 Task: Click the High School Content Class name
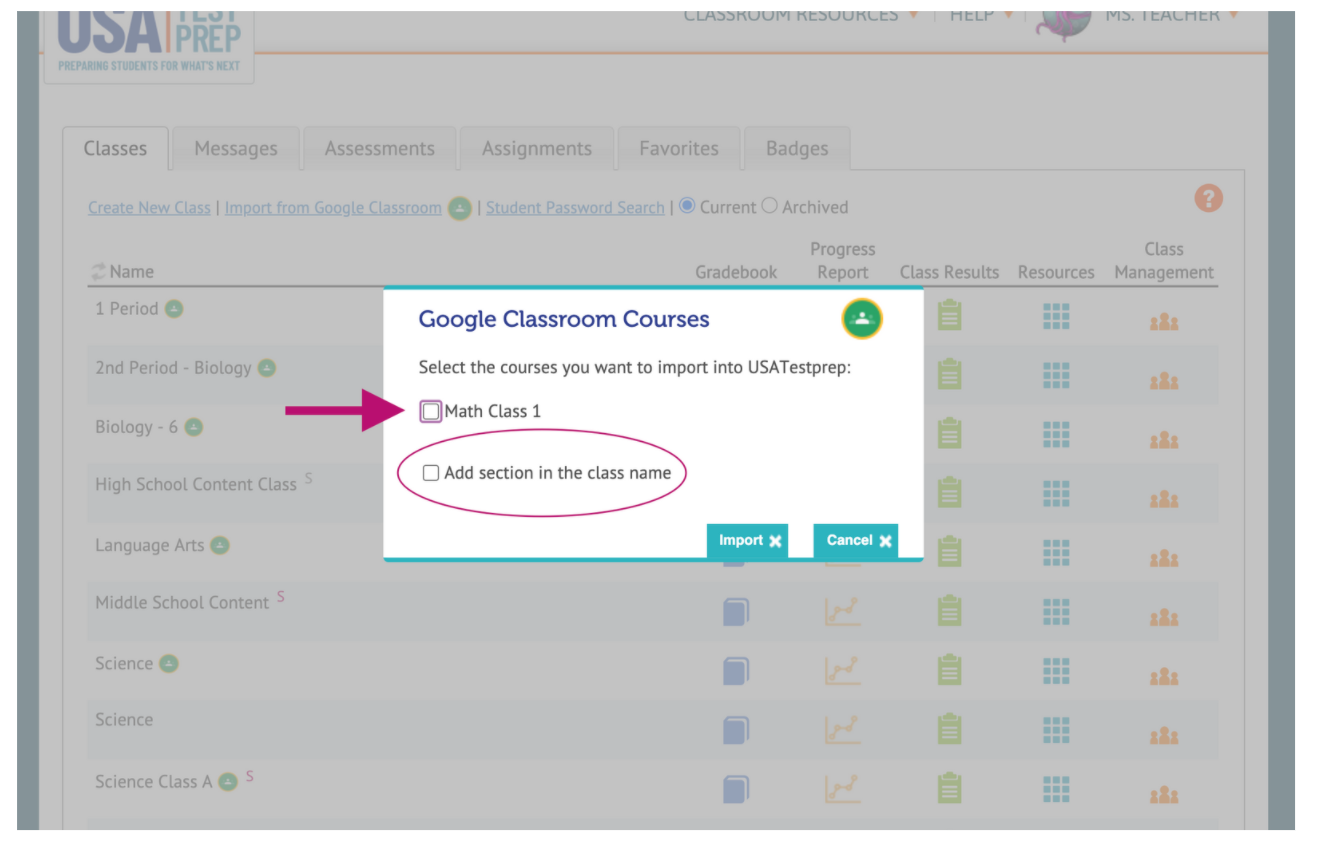click(x=196, y=485)
